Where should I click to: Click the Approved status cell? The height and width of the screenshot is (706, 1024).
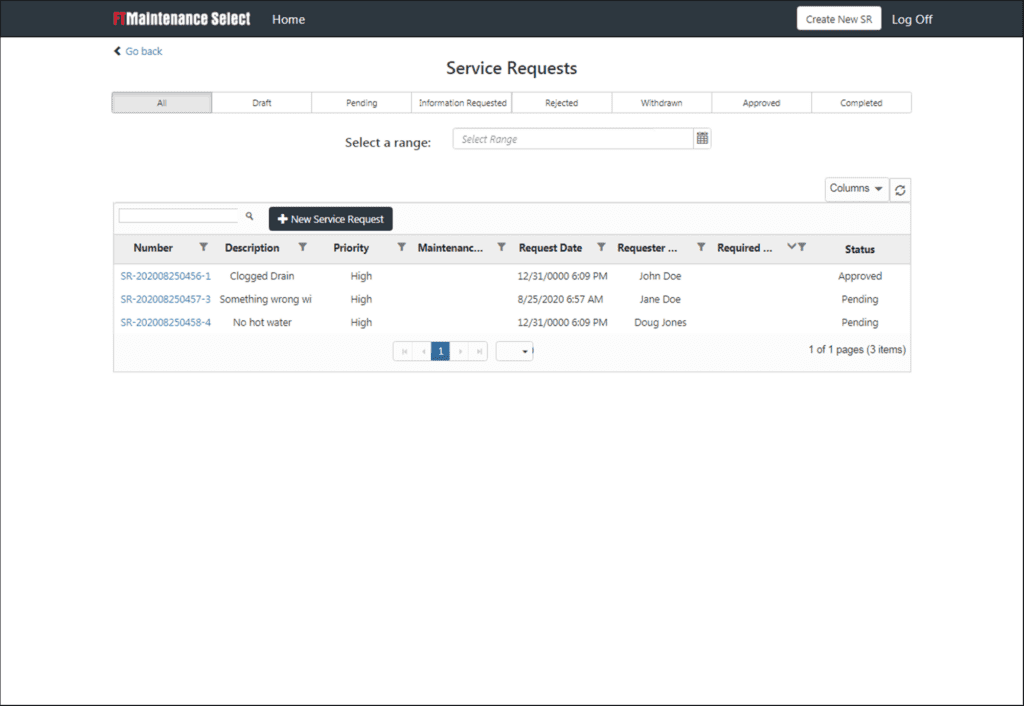860,276
